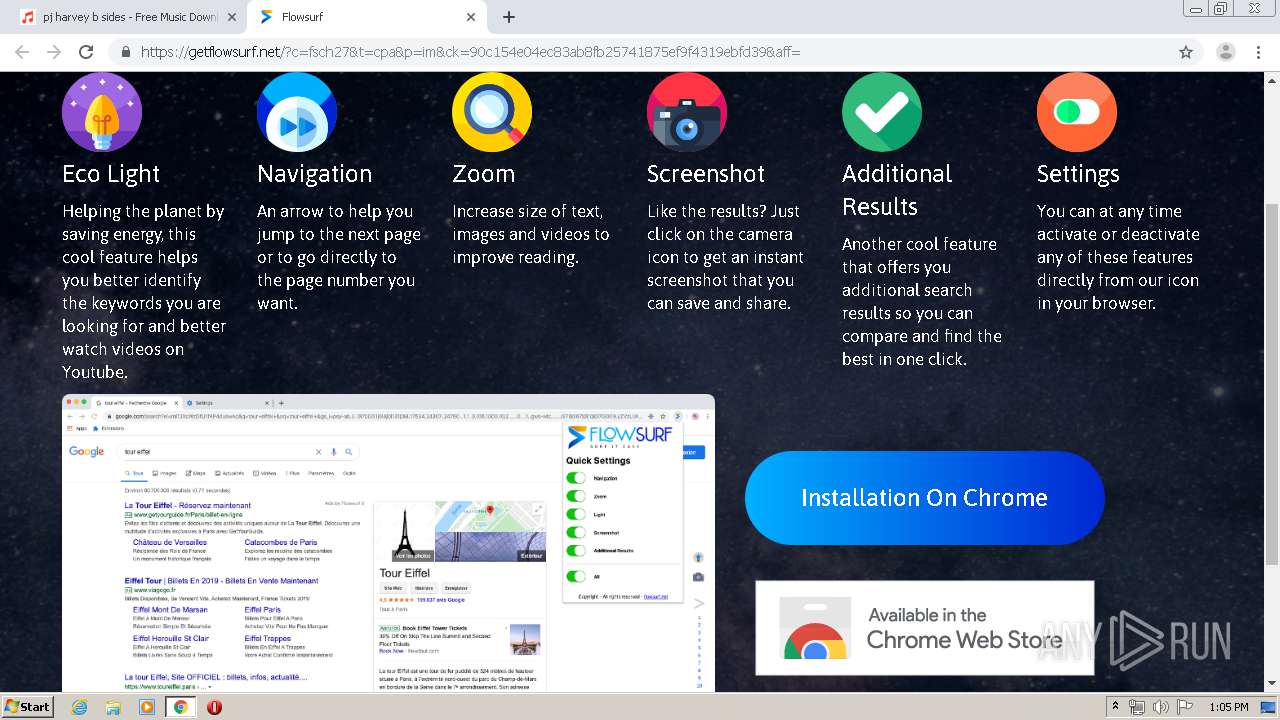
Task: Close the Flowsurf tab
Action: (471, 17)
